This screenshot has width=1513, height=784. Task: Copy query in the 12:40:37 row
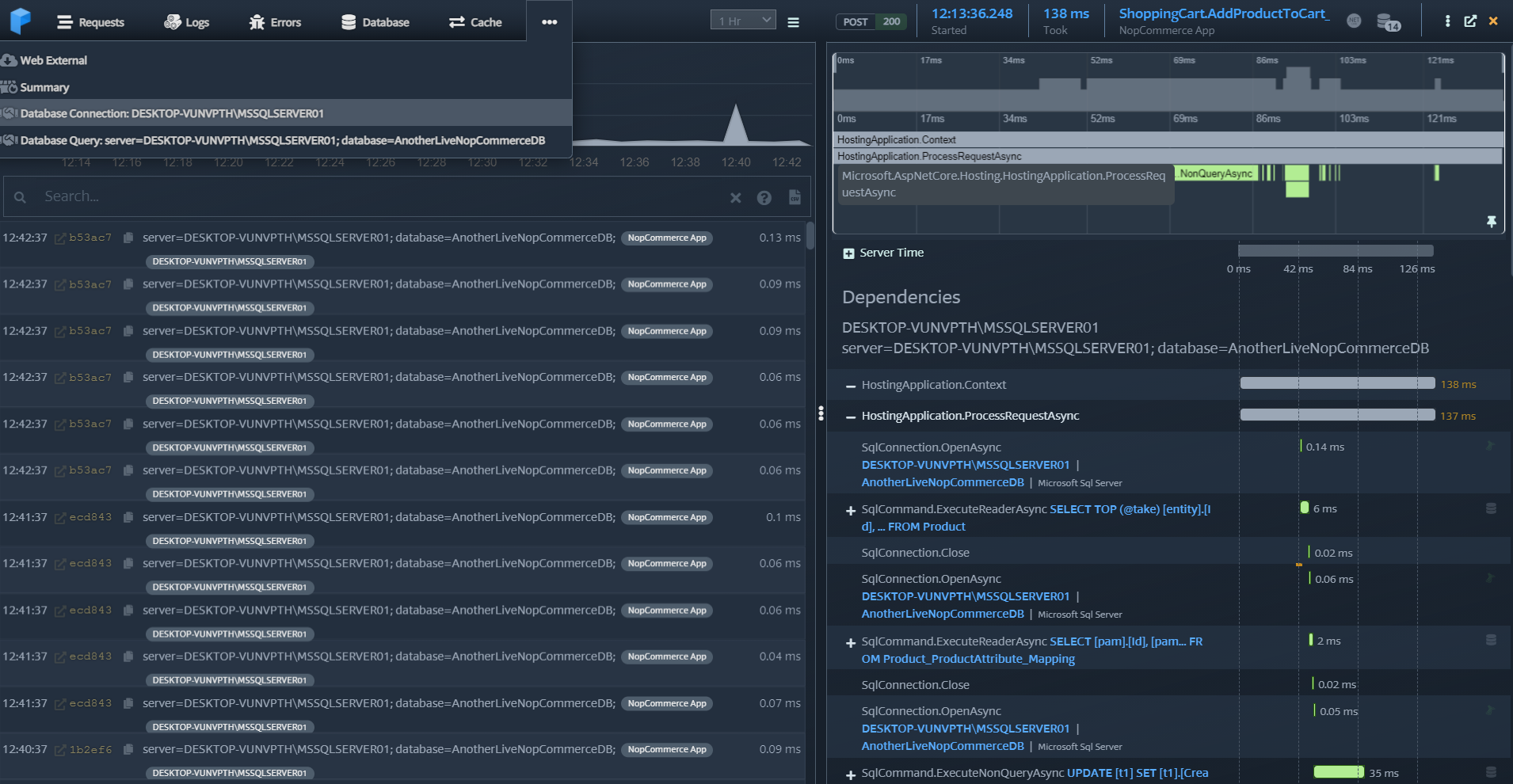128,749
